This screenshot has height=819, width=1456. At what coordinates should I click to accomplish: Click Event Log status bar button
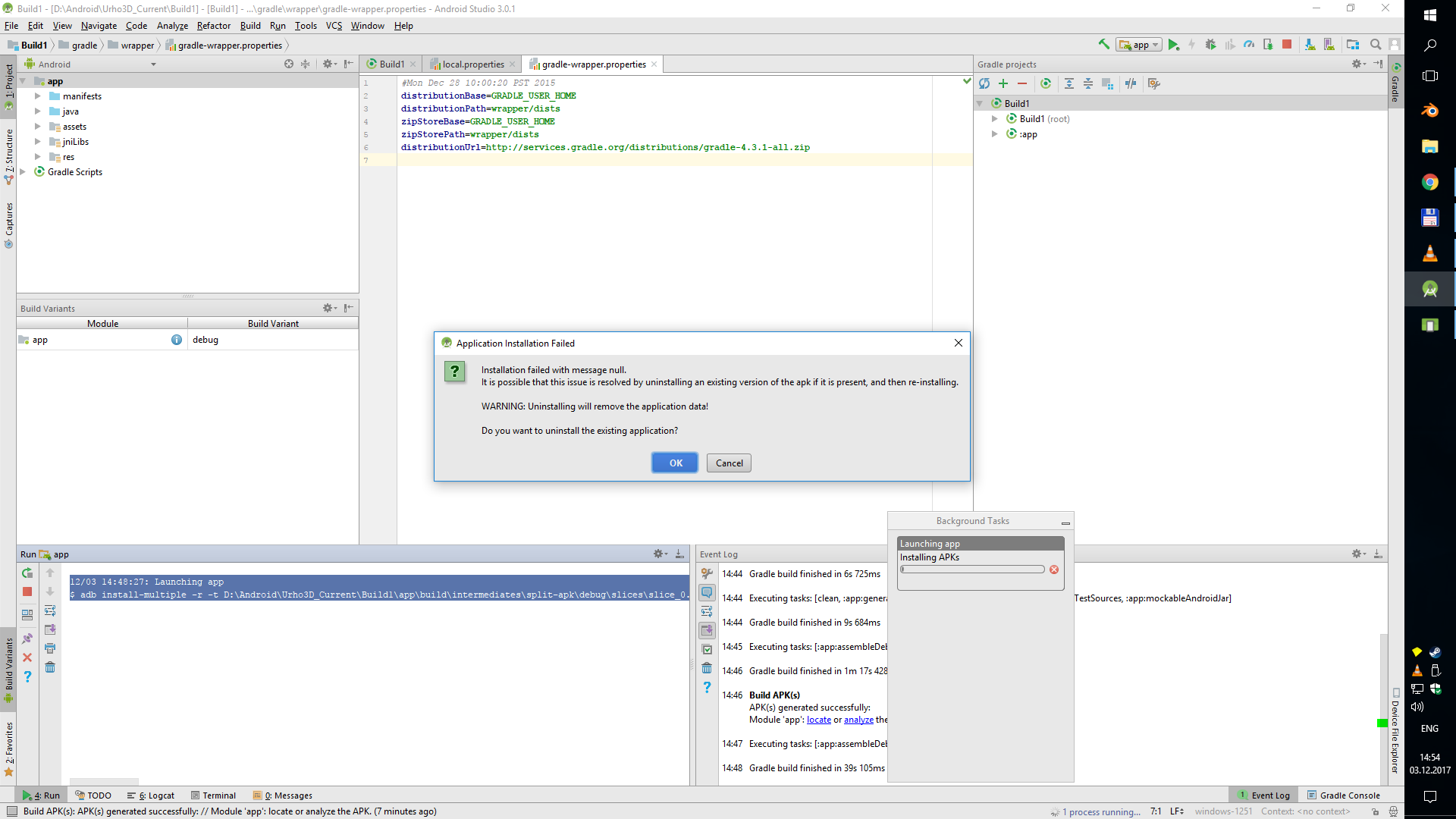pos(1263,795)
